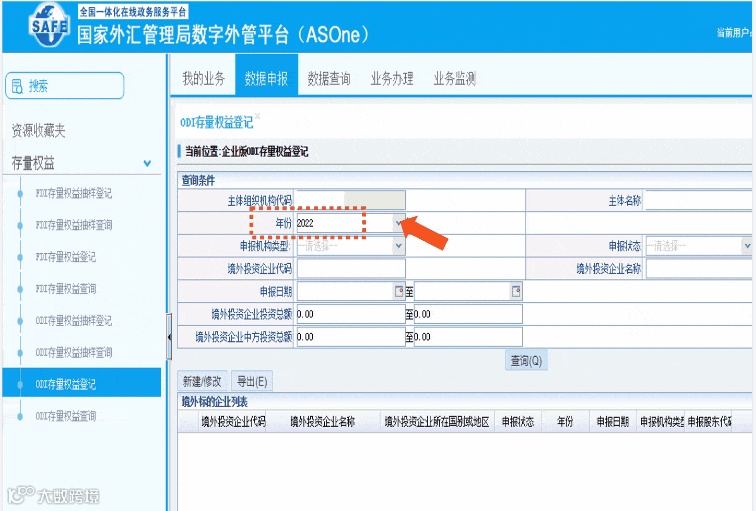Open 资源收藏夹 in the sidebar
Screen dimensions: 756x511
tap(39, 130)
